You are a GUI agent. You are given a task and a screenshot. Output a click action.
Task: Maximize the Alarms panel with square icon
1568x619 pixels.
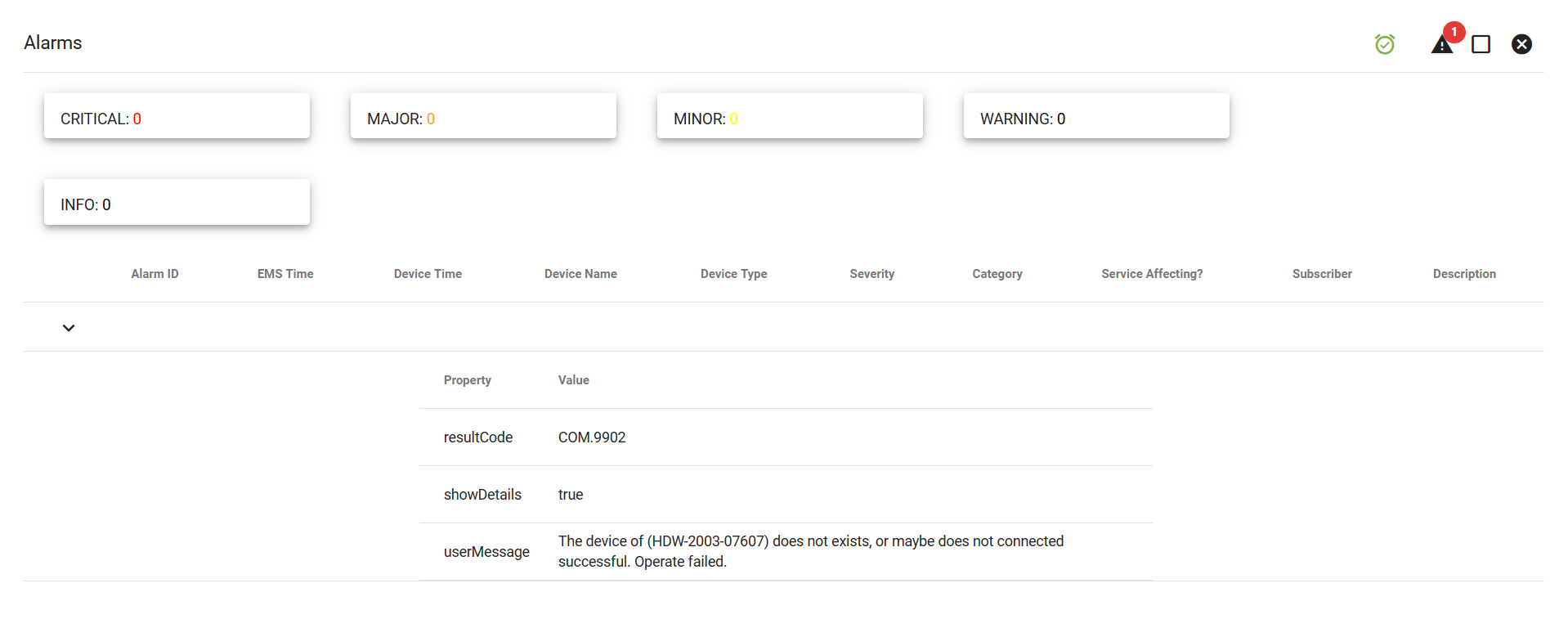[1481, 44]
